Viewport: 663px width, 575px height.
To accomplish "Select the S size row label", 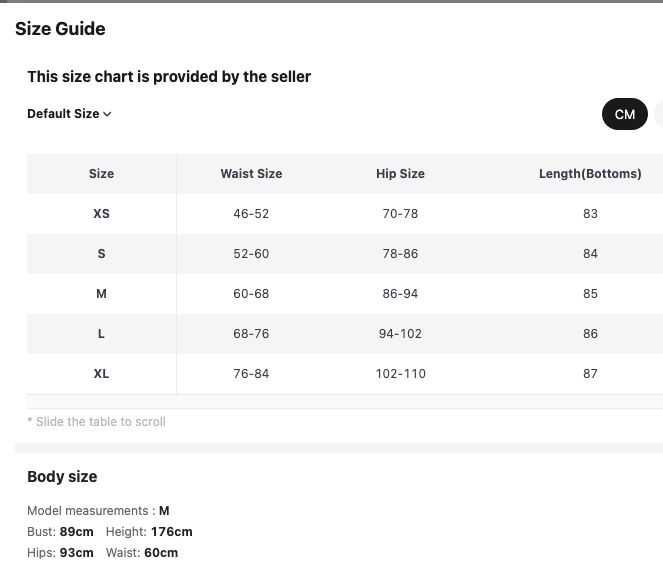I will point(101,254).
